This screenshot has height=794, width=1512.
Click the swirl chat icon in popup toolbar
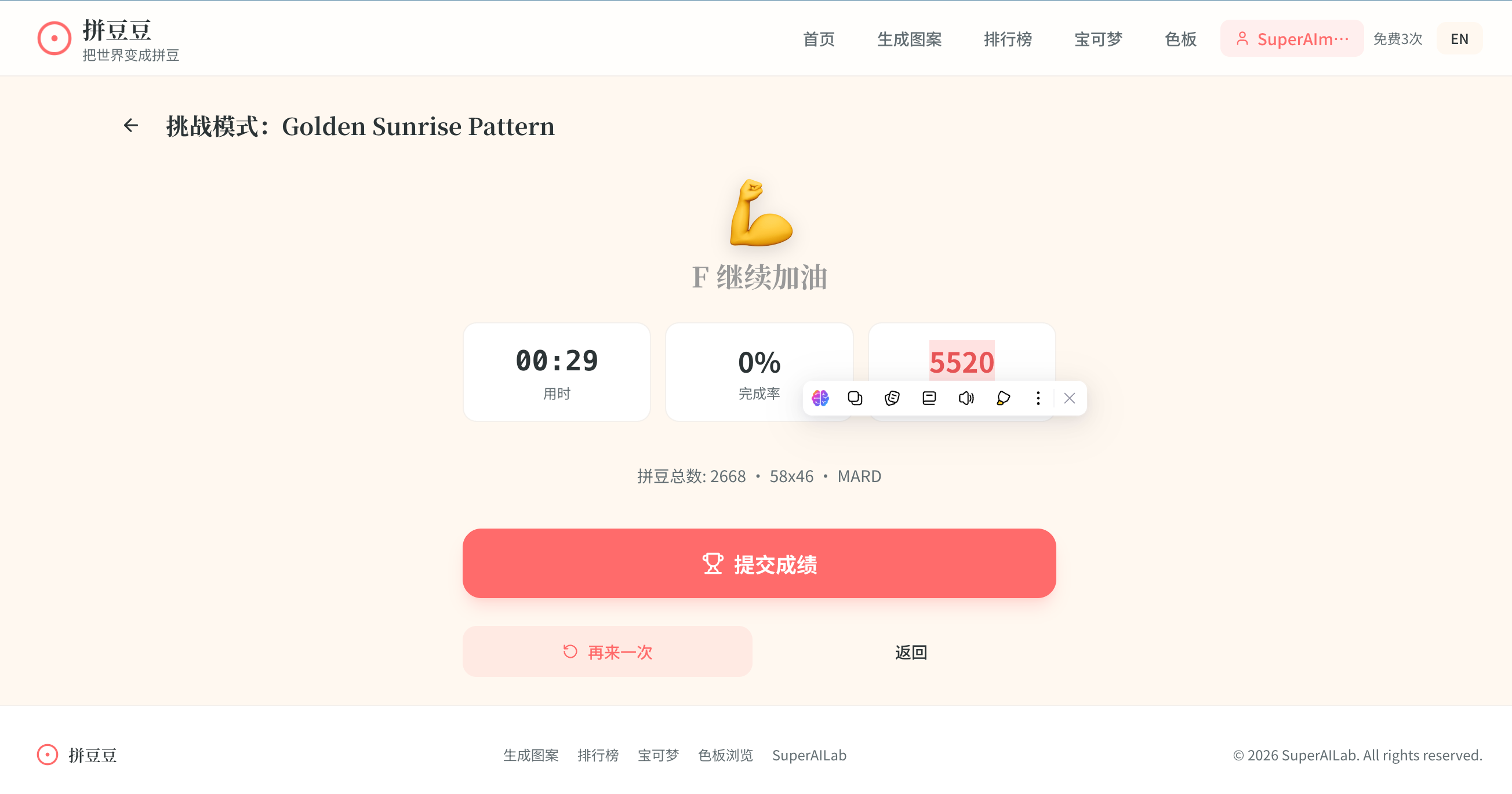892,399
